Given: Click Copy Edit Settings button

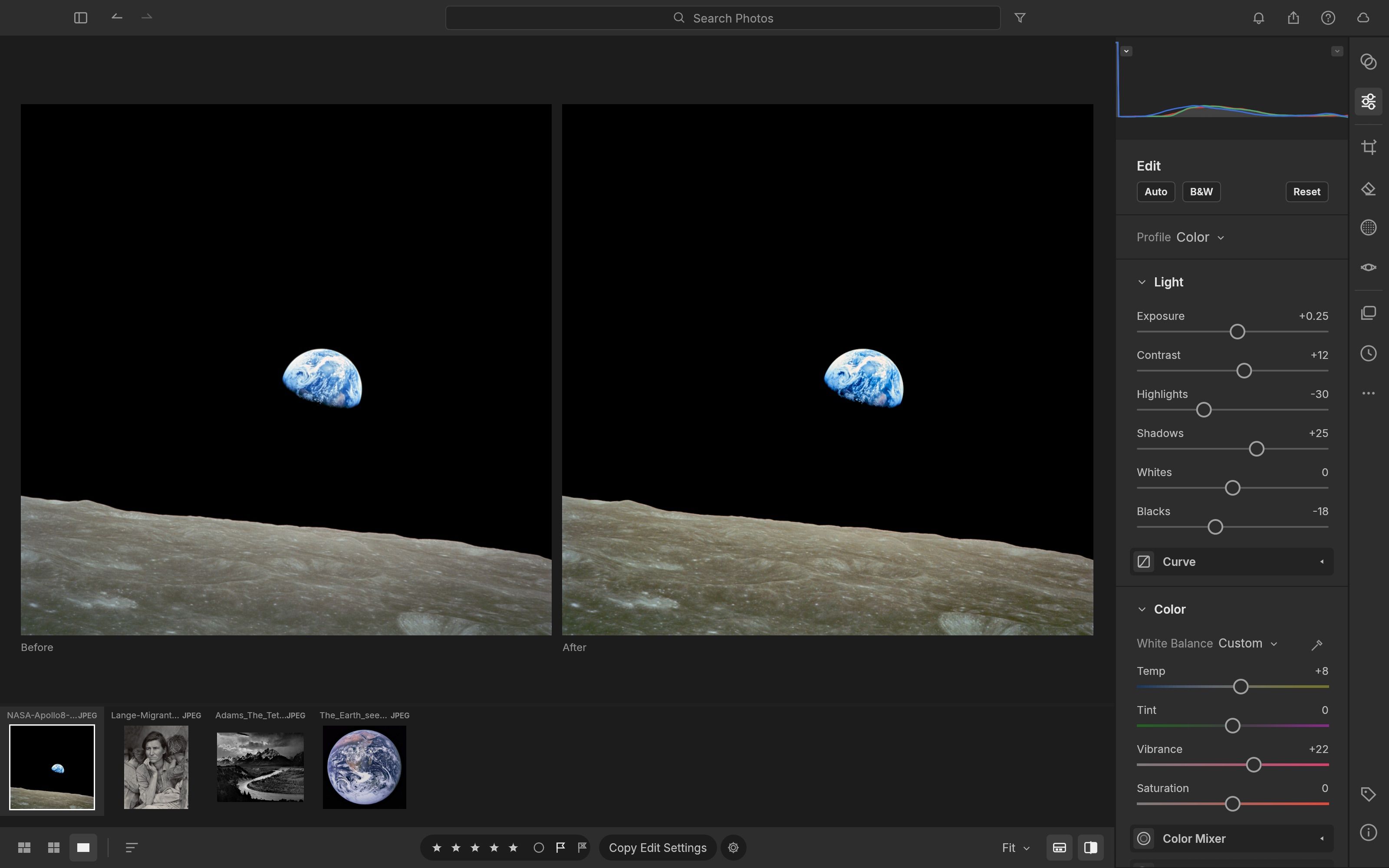Looking at the screenshot, I should 657,847.
